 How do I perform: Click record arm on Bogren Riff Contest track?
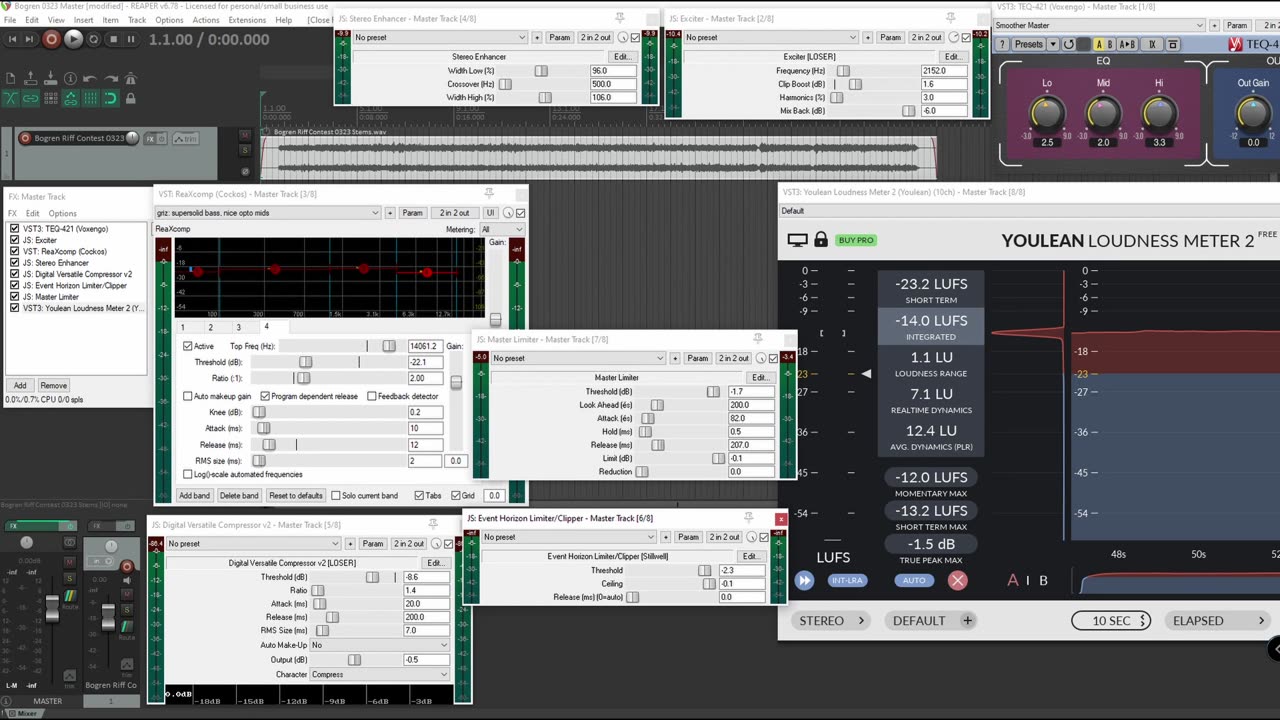pyautogui.click(x=24, y=139)
